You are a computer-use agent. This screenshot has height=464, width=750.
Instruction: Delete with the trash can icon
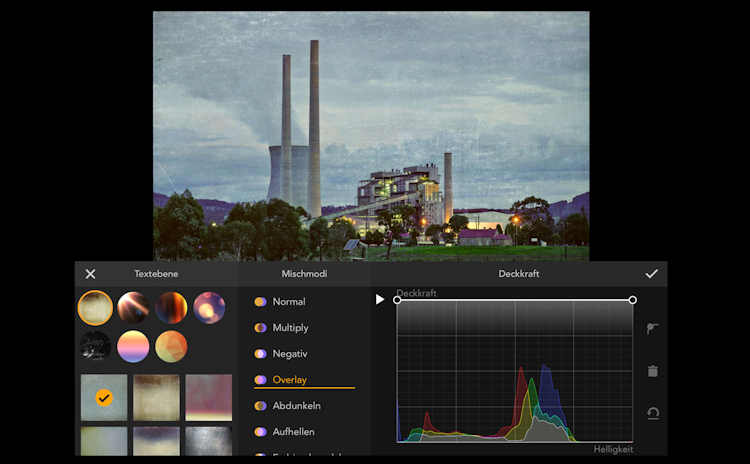point(653,371)
